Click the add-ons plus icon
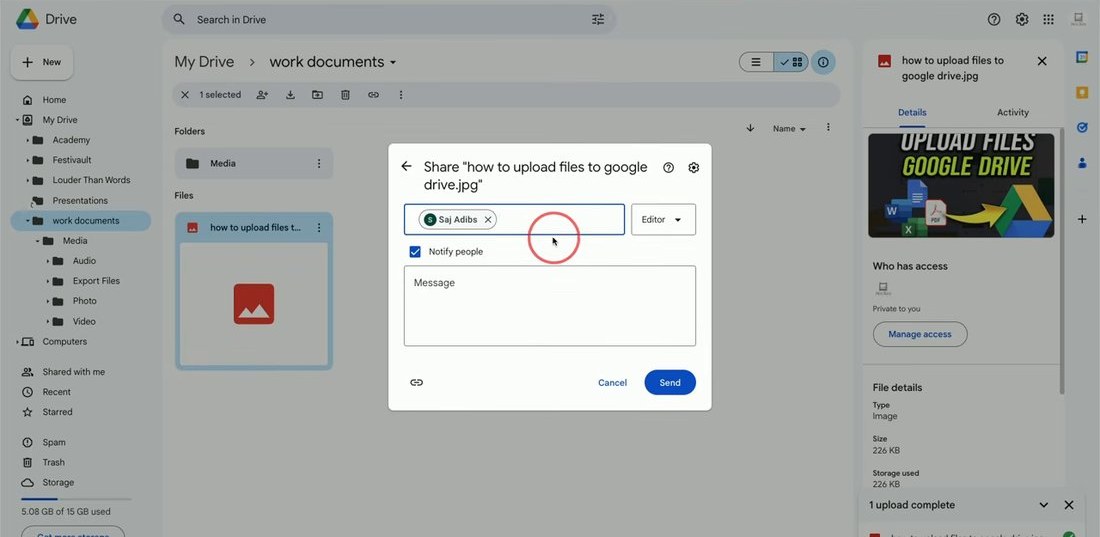The image size is (1100, 537). 1082,220
